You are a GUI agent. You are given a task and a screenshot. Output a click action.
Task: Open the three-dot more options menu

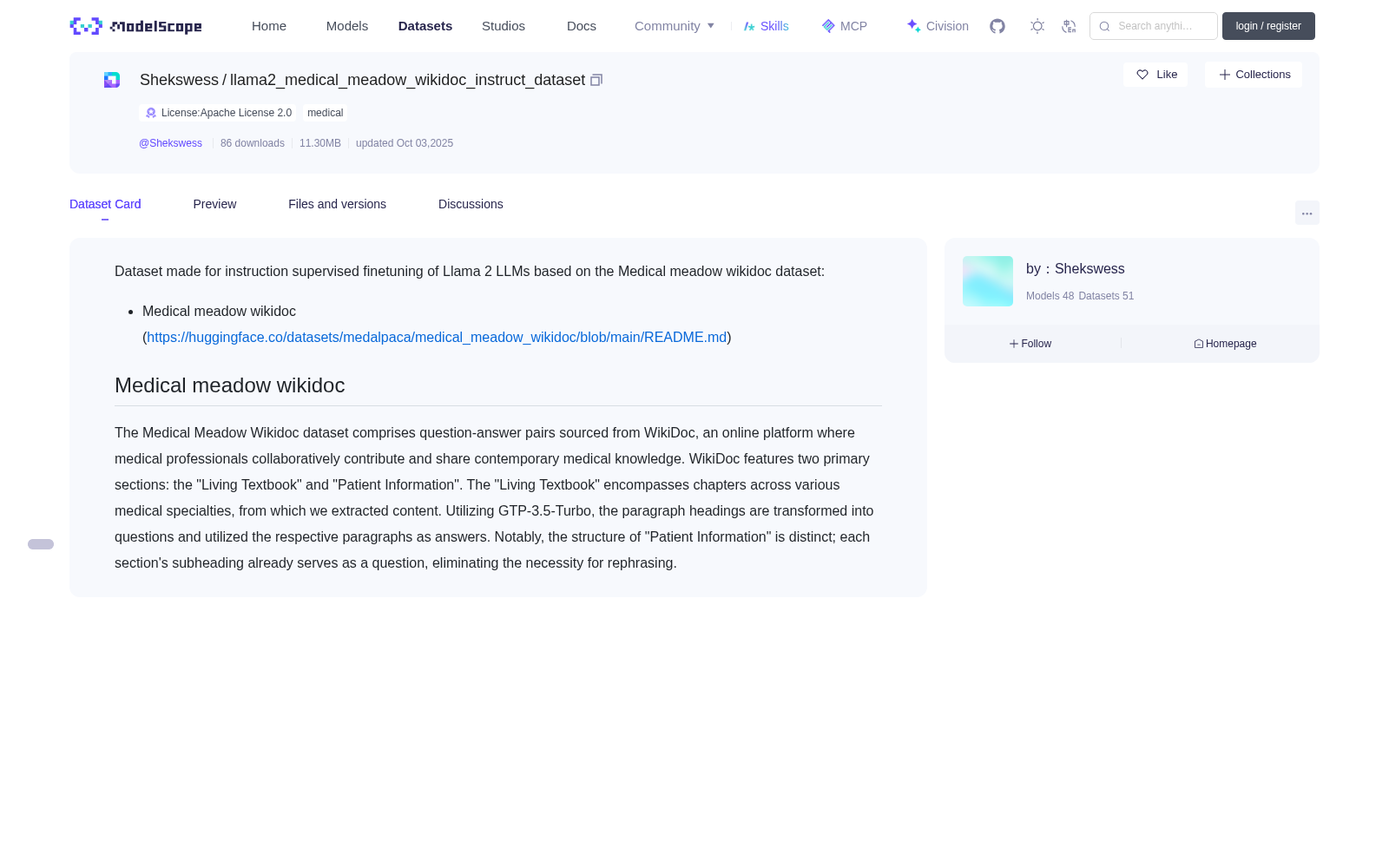coord(1307,213)
